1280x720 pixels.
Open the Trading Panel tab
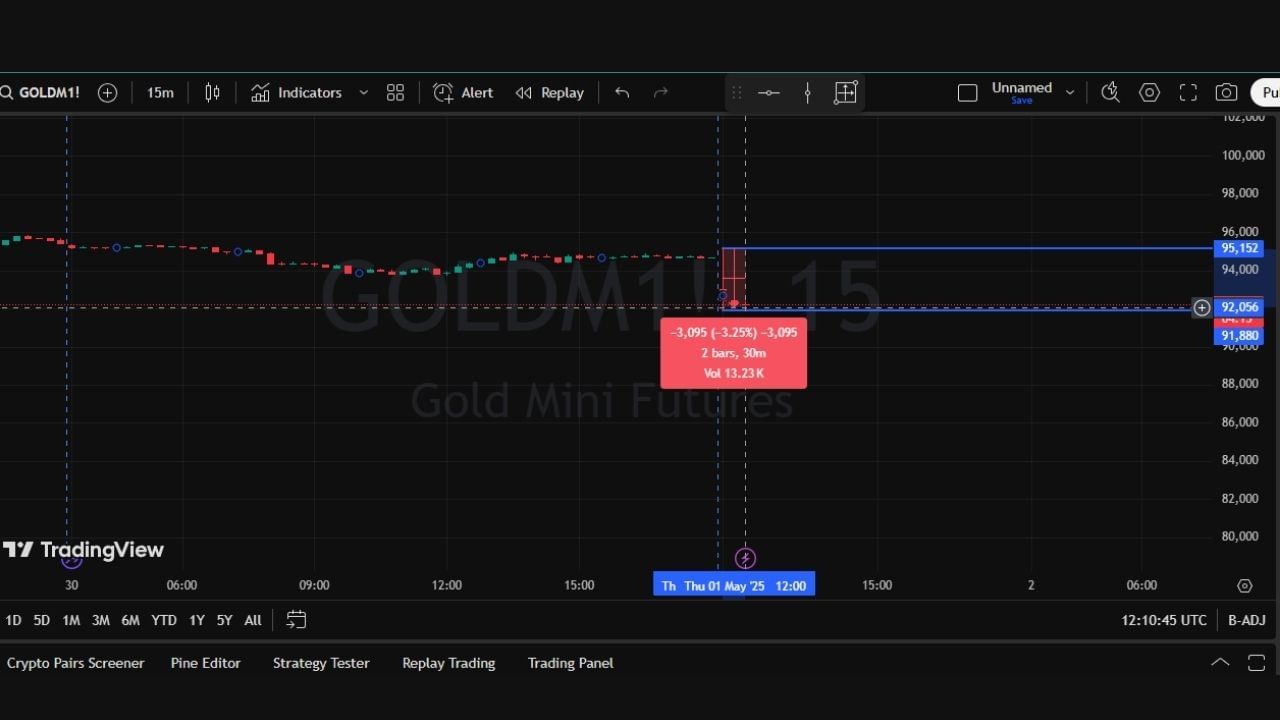(x=571, y=663)
